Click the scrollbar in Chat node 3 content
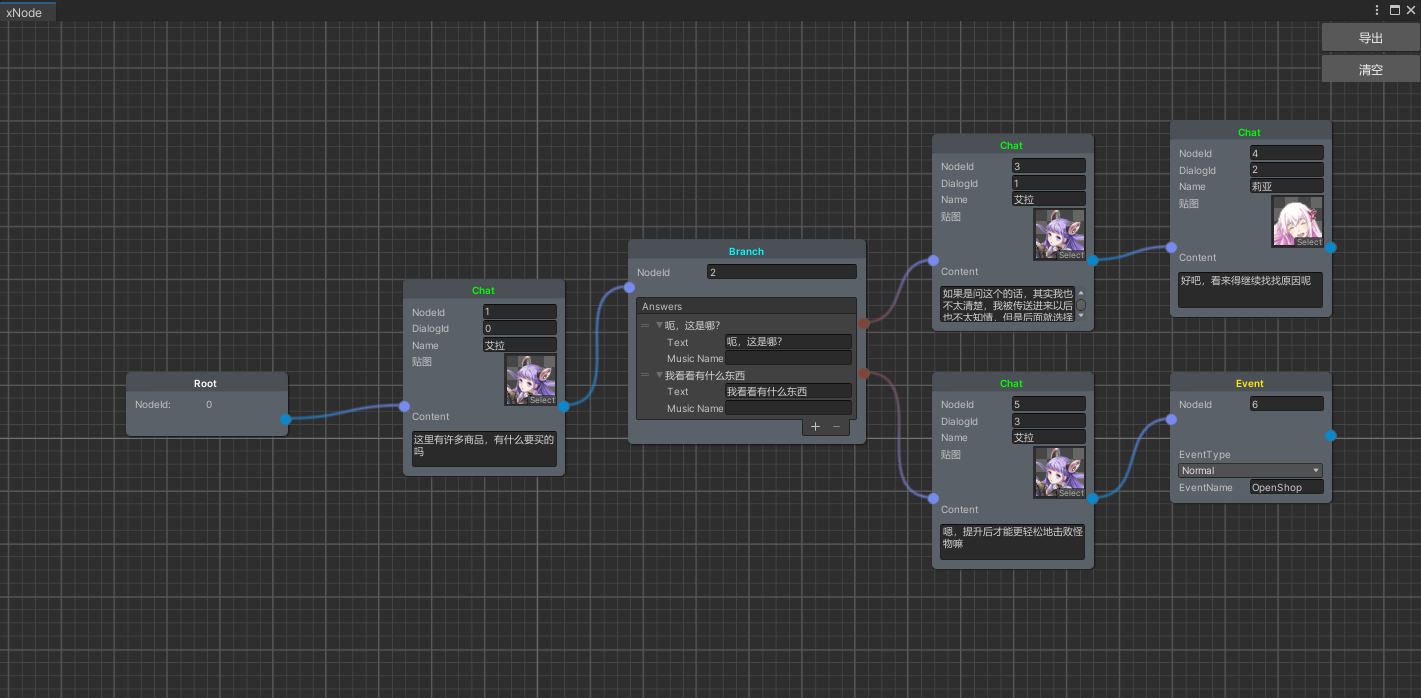The height and width of the screenshot is (698, 1421). click(1080, 304)
